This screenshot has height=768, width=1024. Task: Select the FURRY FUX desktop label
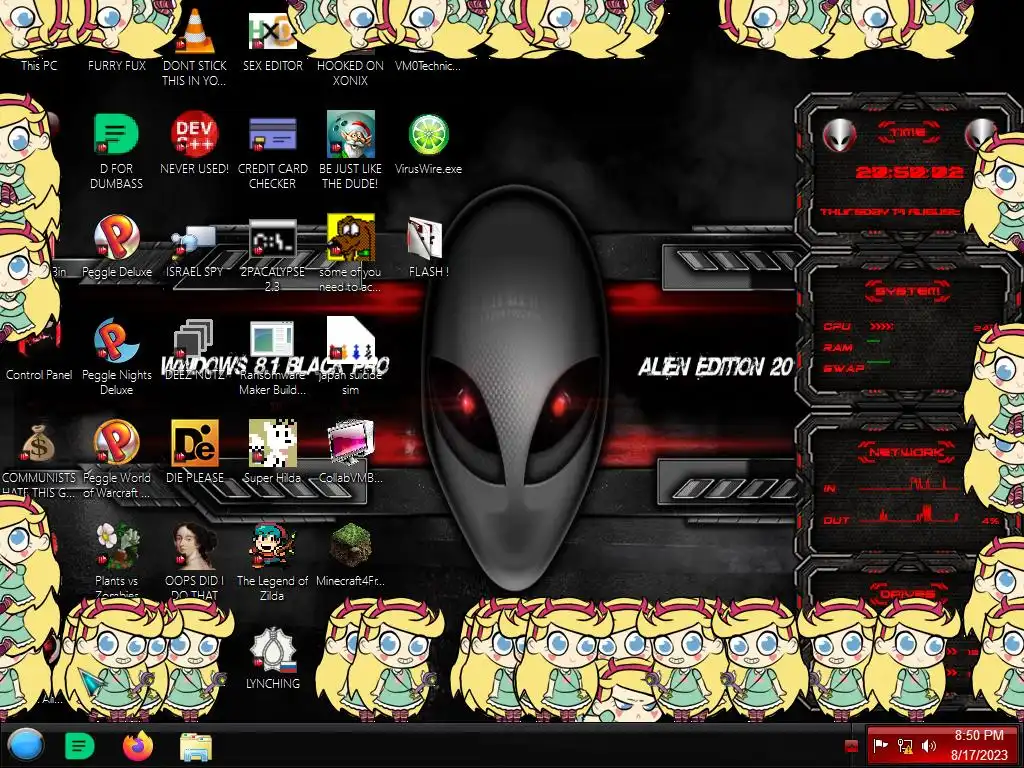click(x=117, y=65)
